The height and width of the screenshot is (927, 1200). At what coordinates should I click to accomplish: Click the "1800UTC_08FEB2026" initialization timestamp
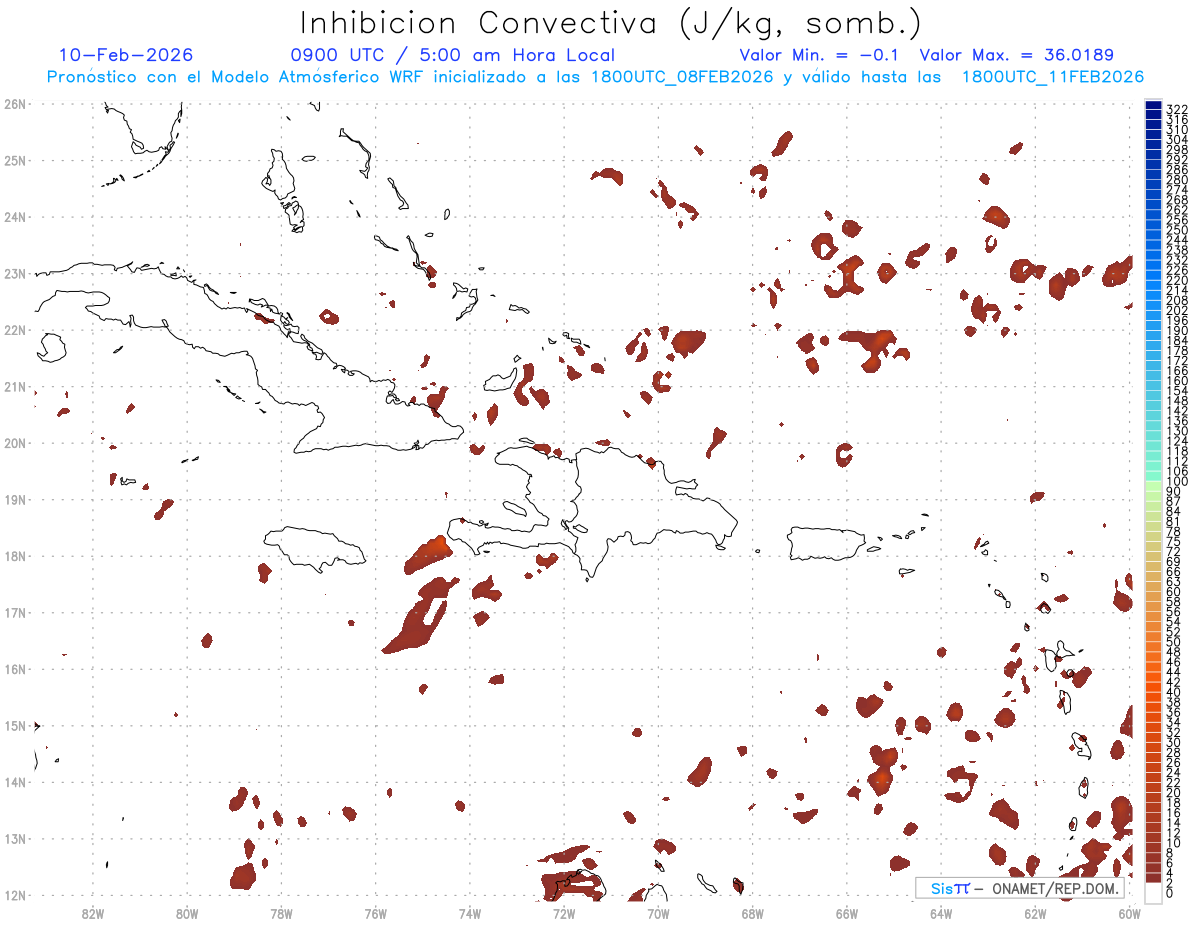coord(682,77)
